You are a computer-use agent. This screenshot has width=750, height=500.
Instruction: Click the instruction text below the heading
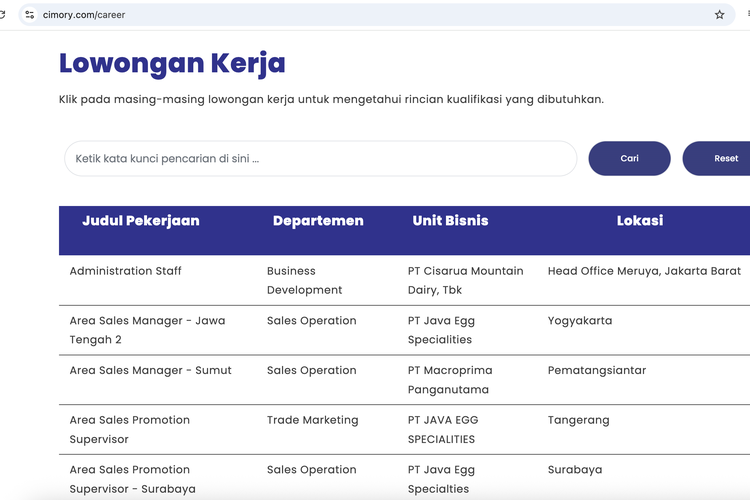[x=331, y=100]
